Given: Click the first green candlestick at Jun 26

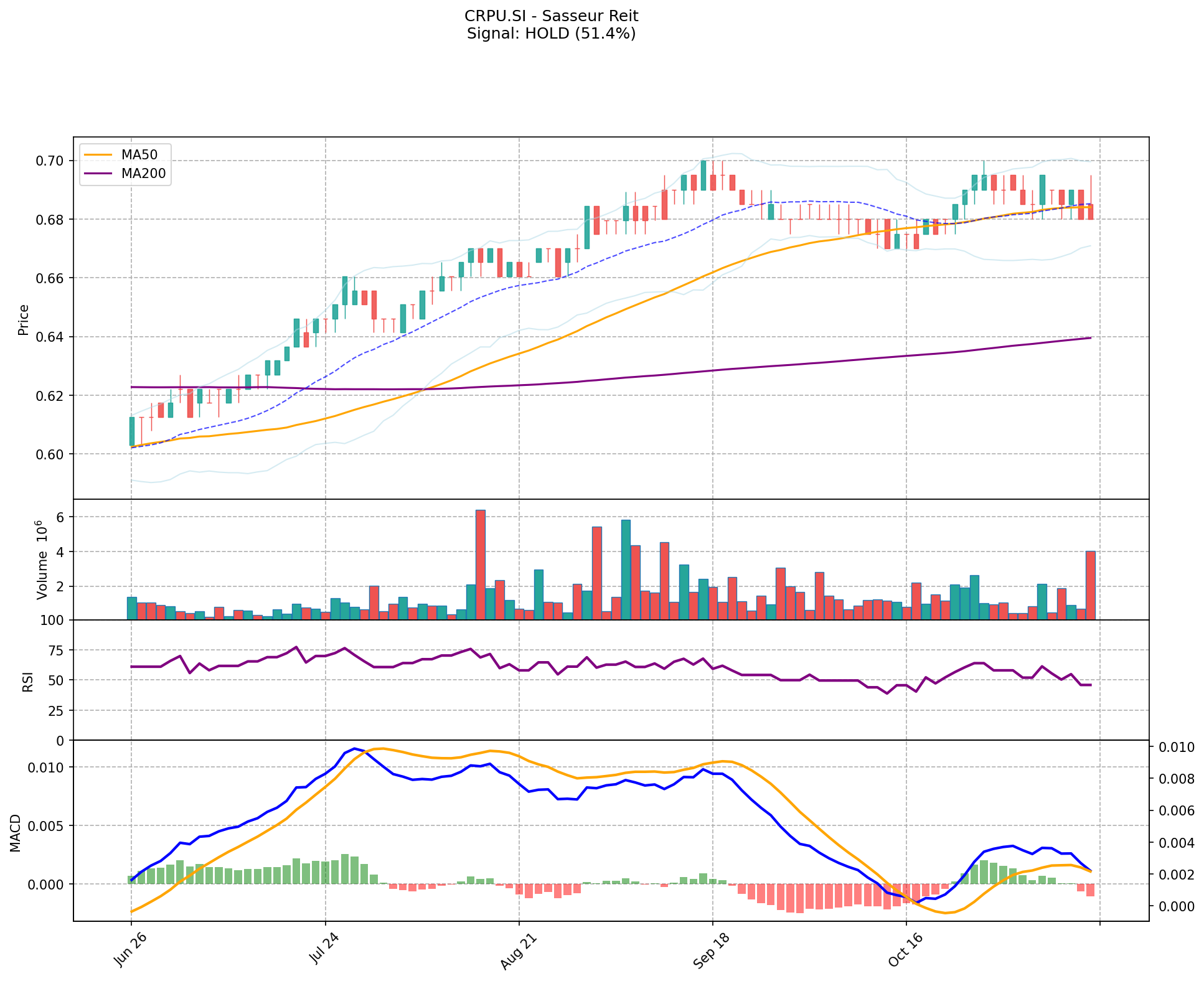Looking at the screenshot, I should pyautogui.click(x=132, y=431).
